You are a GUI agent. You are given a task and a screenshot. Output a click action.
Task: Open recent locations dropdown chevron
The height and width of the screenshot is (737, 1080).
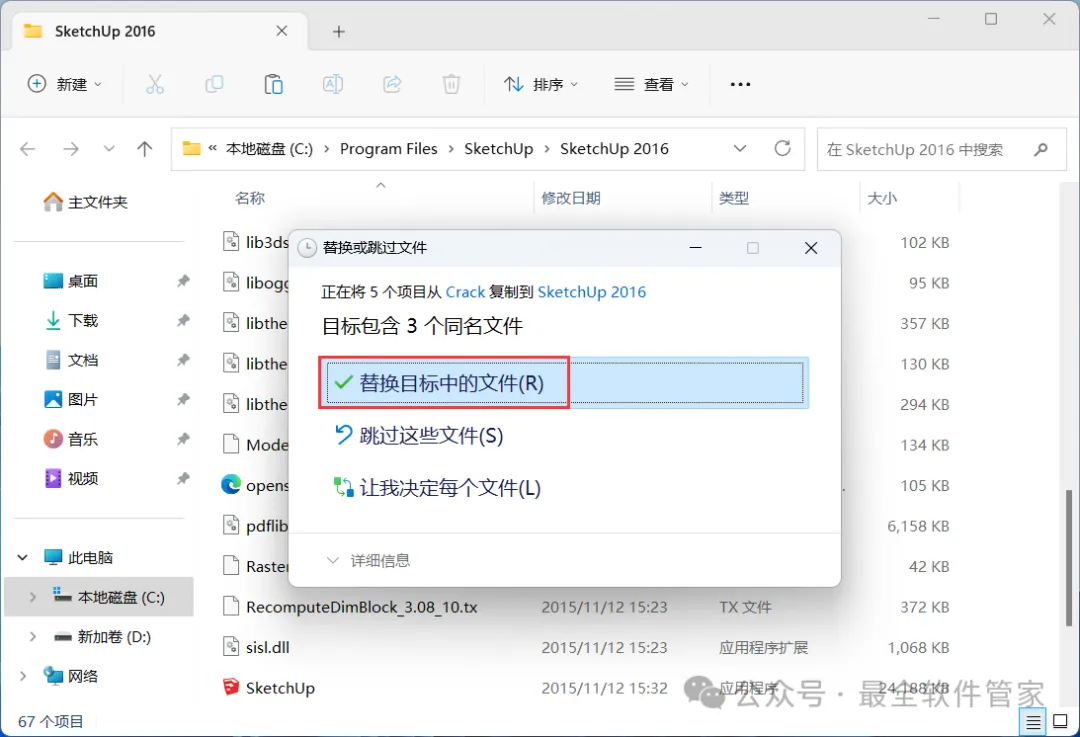[109, 149]
